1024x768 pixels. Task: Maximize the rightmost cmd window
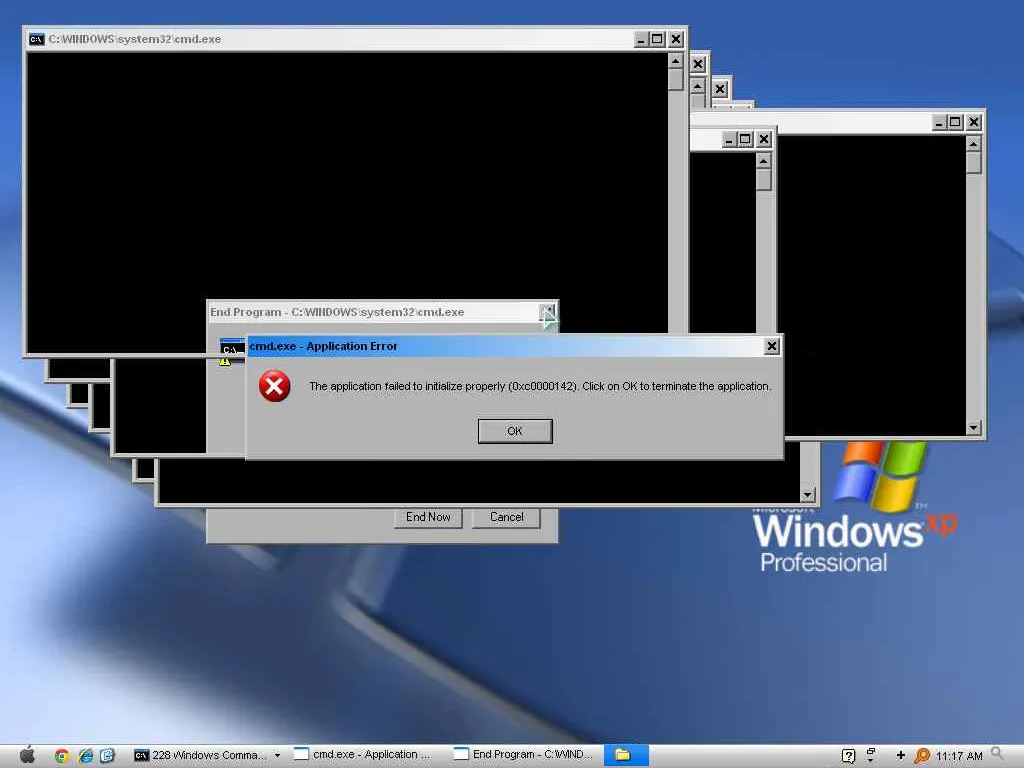tap(955, 122)
